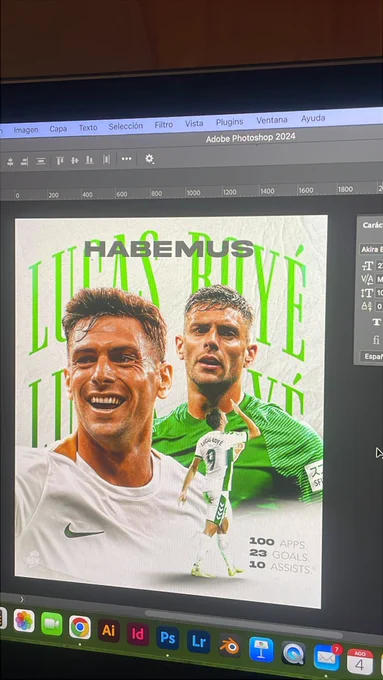Open the Español language dropdown
The image size is (383, 680).
pyautogui.click(x=372, y=356)
